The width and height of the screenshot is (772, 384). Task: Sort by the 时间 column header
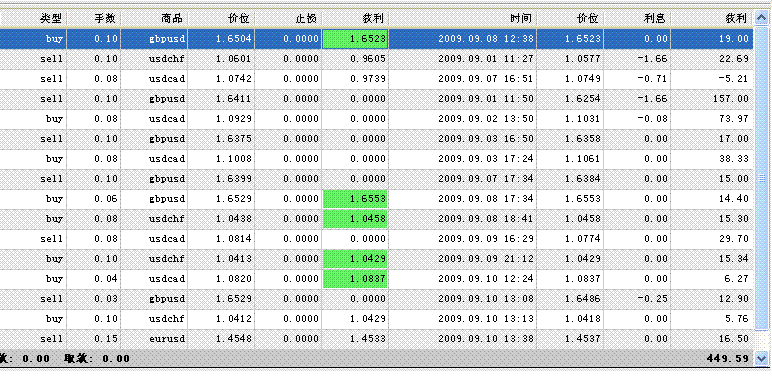pyautogui.click(x=462, y=19)
